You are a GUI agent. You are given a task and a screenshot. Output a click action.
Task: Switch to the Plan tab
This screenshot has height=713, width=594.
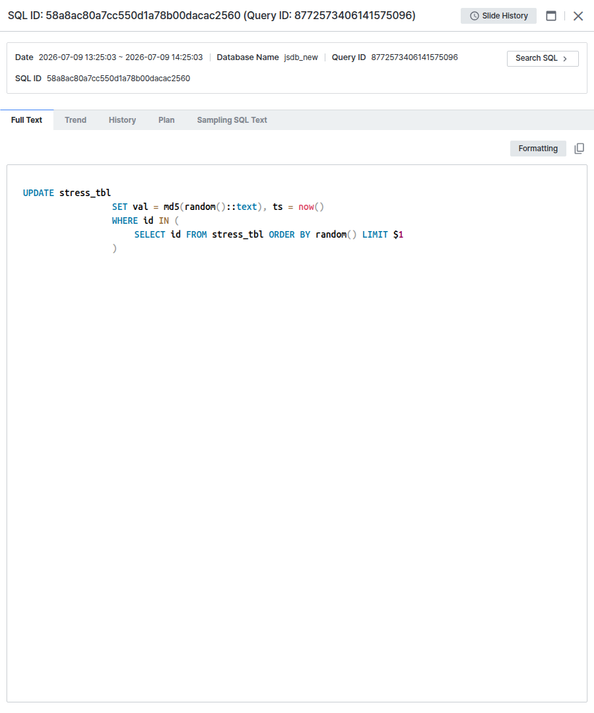coord(166,120)
